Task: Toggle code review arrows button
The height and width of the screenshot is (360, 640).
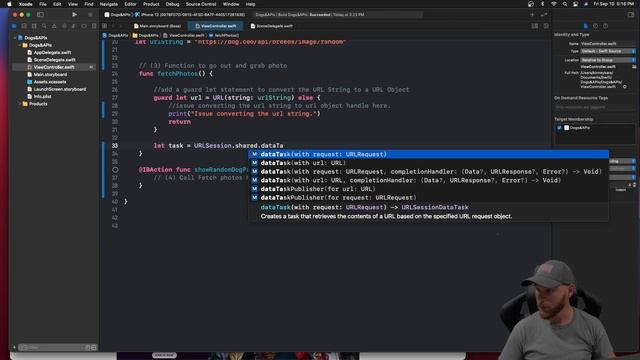Action: [544, 15]
